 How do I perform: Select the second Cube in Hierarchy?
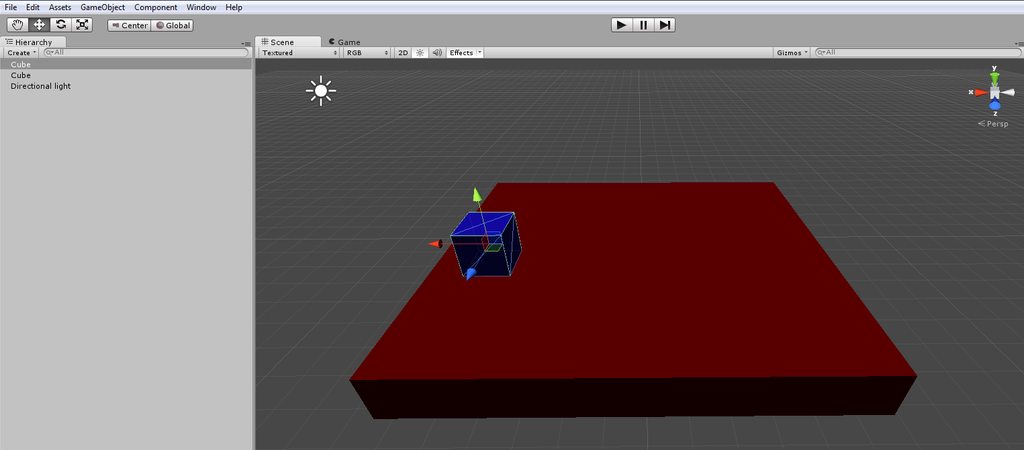click(126, 75)
